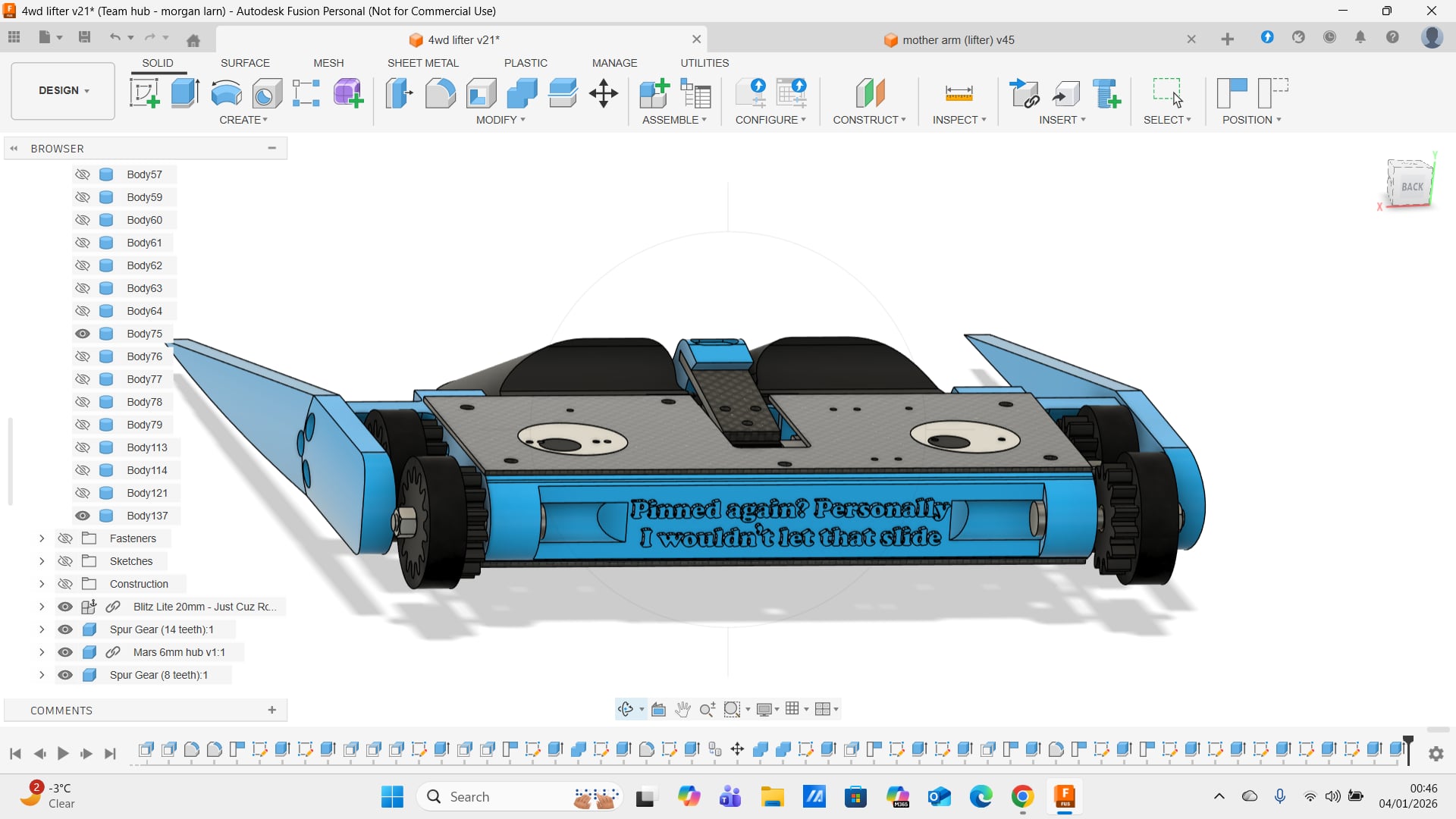This screenshot has width=1456, height=819.
Task: Click the Extrude tool icon
Action: [185, 93]
